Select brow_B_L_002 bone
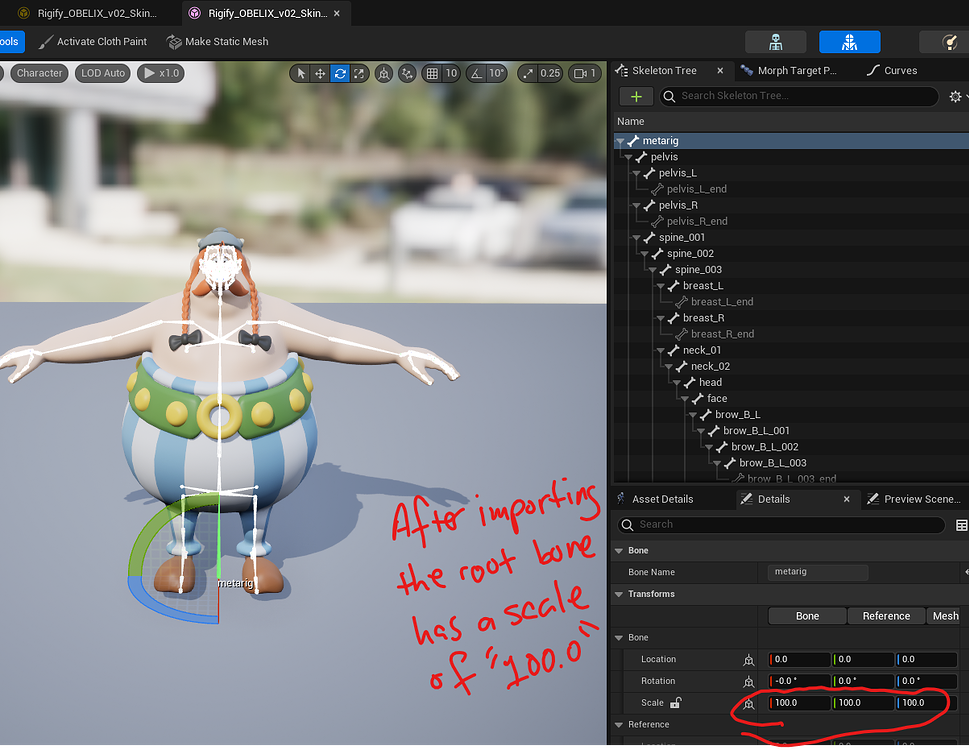The width and height of the screenshot is (969, 750). point(764,447)
